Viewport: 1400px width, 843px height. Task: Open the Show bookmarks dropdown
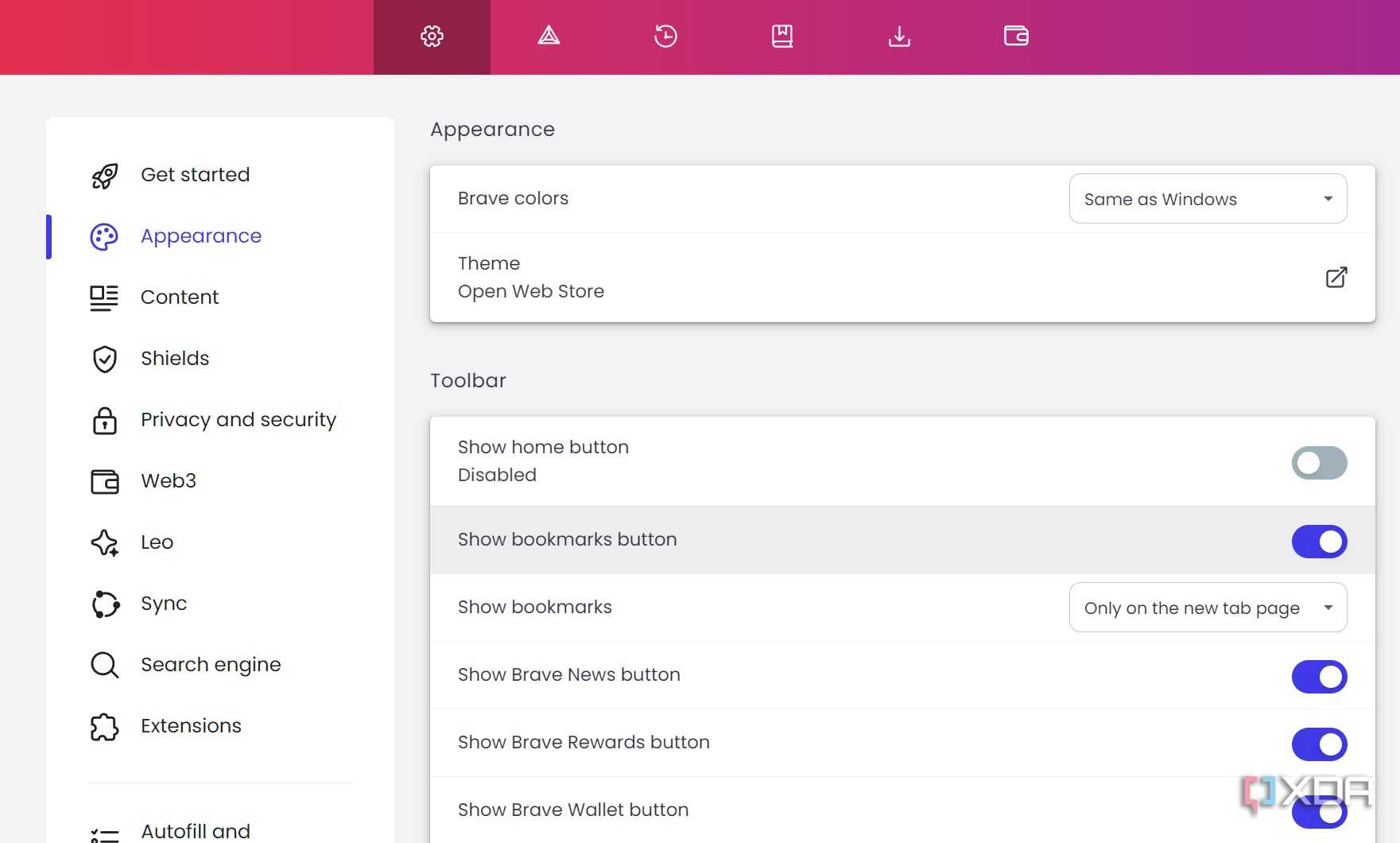[x=1208, y=607]
